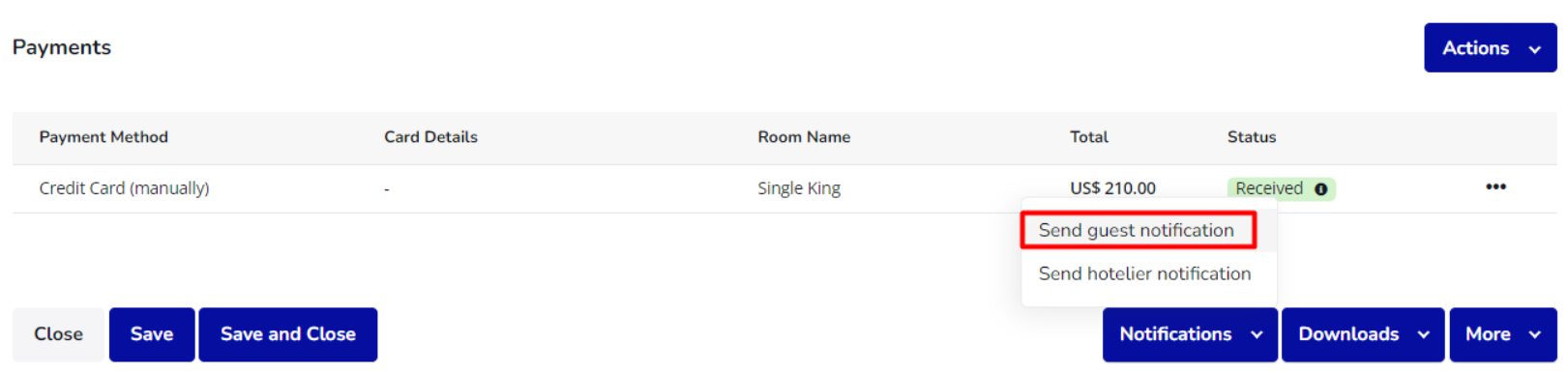Click the chevron on More button
The height and width of the screenshot is (373, 1568).
(x=1535, y=335)
